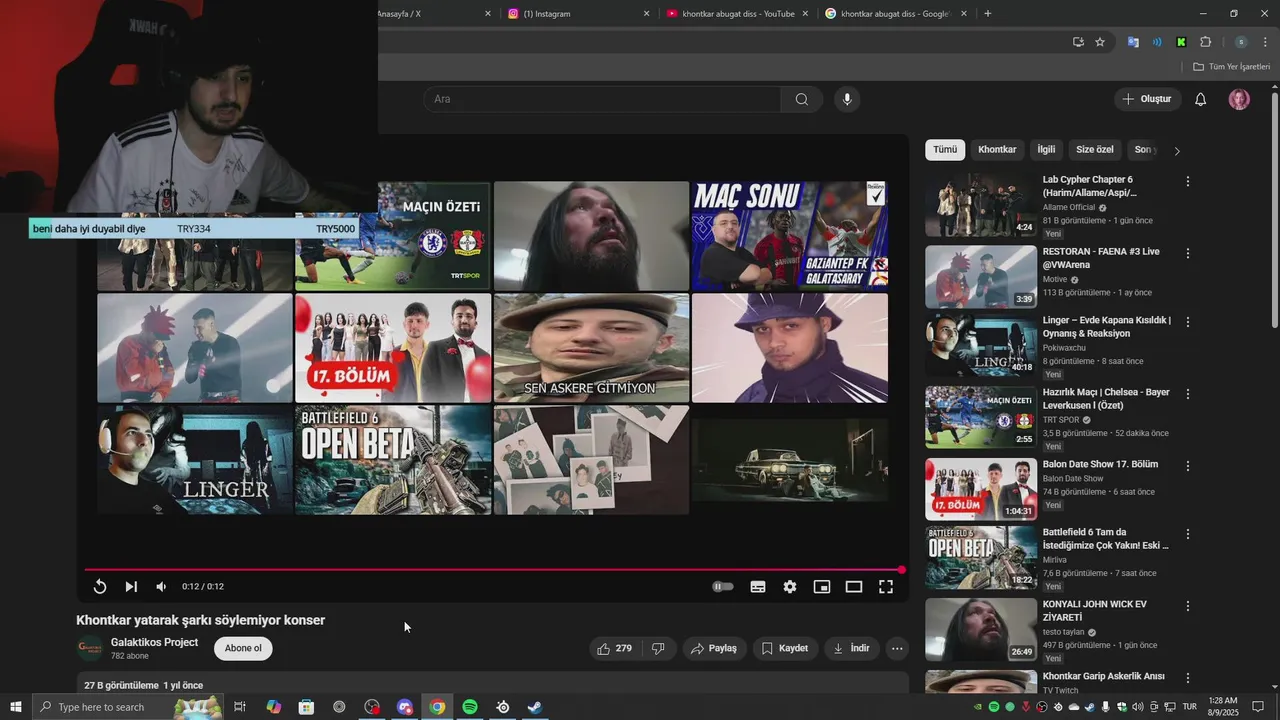Screen dimensions: 1280x720
Task: Toggle subtitles/captions in the player
Action: pyautogui.click(x=758, y=587)
